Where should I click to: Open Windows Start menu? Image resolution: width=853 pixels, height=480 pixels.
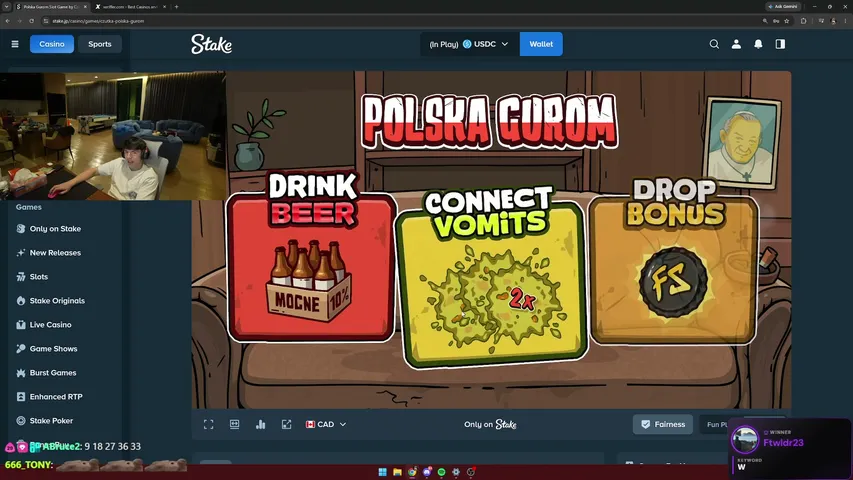point(382,472)
